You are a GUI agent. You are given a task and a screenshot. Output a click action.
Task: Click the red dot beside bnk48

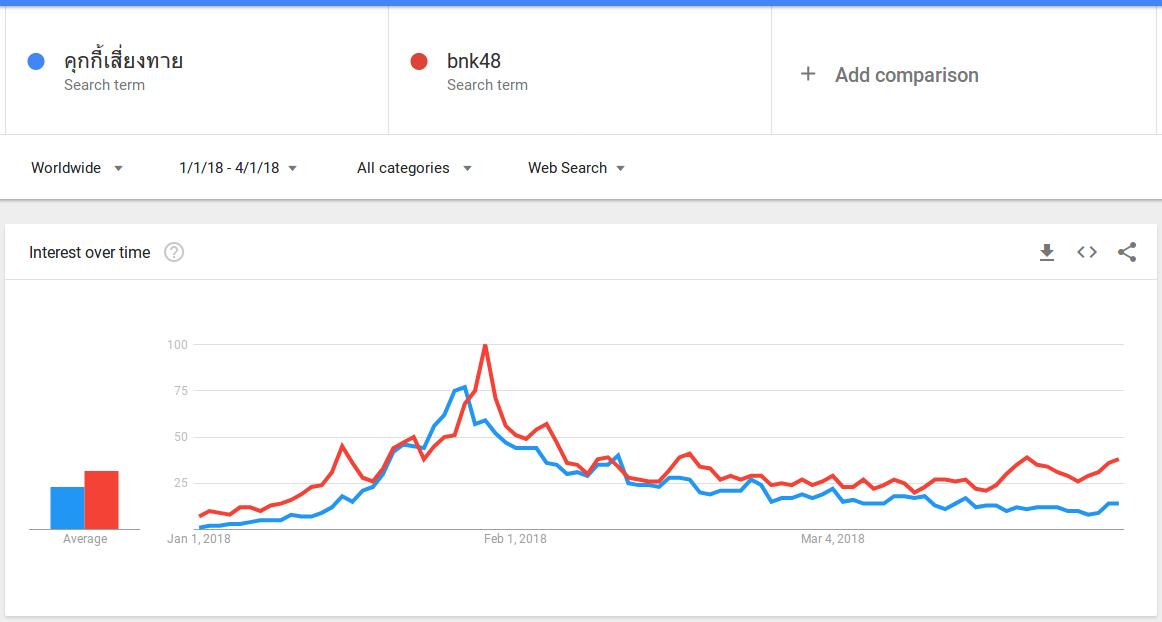pos(419,62)
